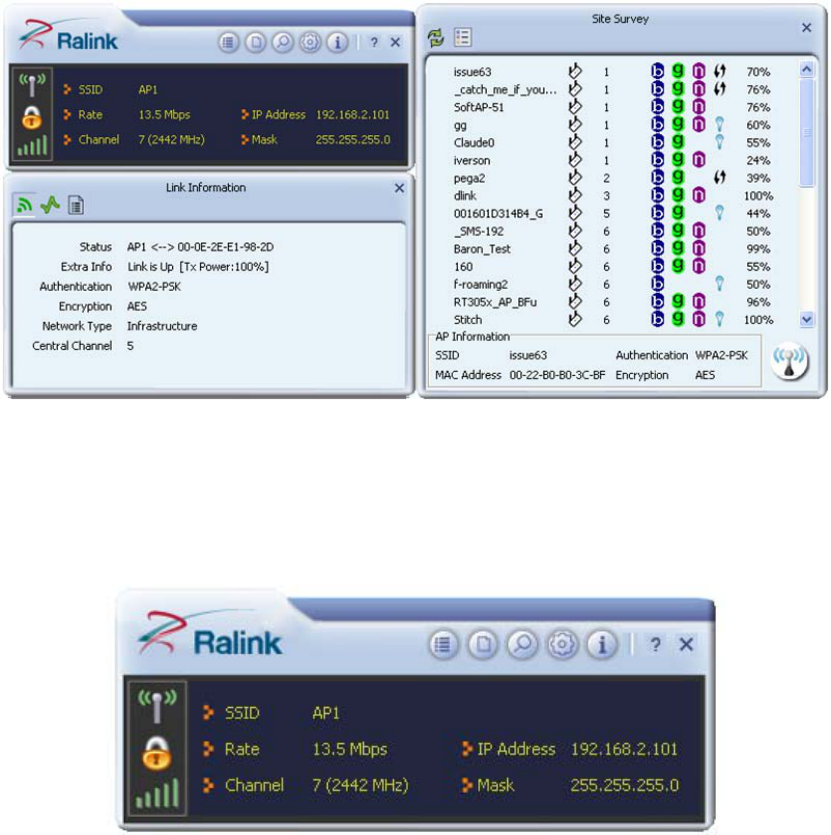Click Rate 13.5 Mbps in larger Ralink panel
The height and width of the screenshot is (835, 831).
tap(349, 749)
